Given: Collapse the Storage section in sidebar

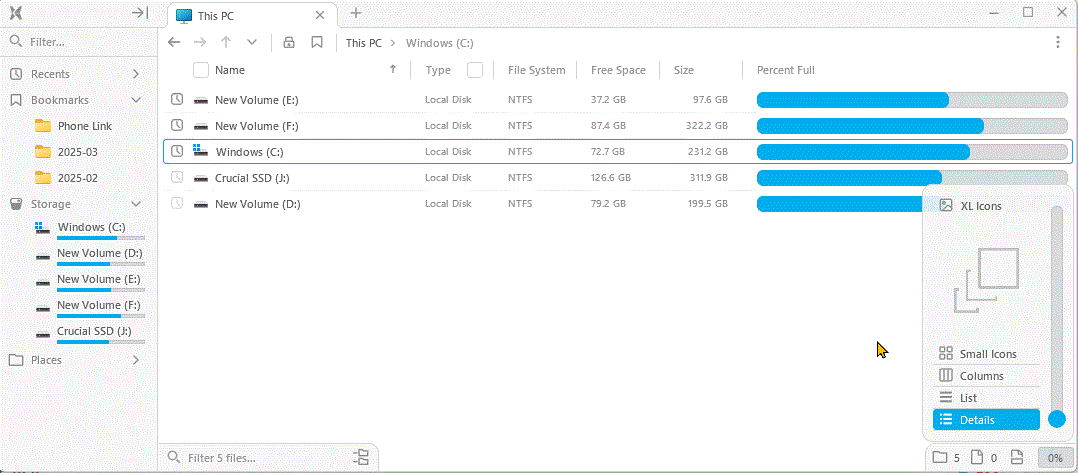Looking at the screenshot, I should click(x=136, y=204).
